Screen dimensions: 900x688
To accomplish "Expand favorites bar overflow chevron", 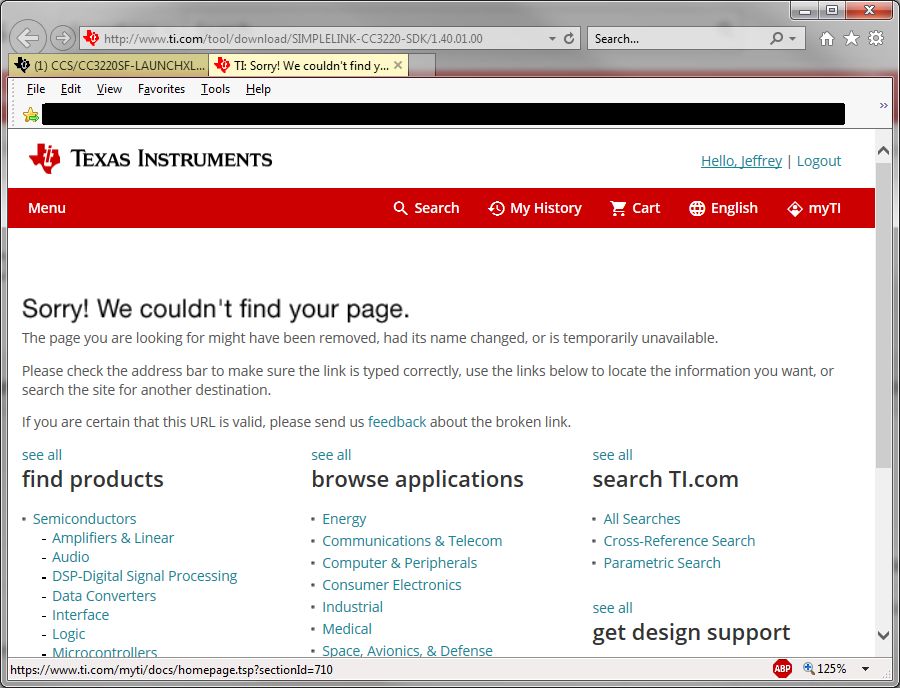I will 883,106.
